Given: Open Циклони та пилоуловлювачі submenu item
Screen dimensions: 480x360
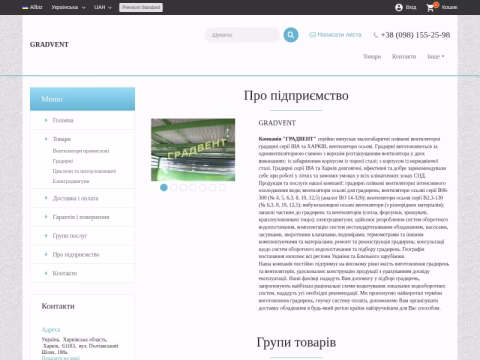Looking at the screenshot, I should click(x=84, y=171).
